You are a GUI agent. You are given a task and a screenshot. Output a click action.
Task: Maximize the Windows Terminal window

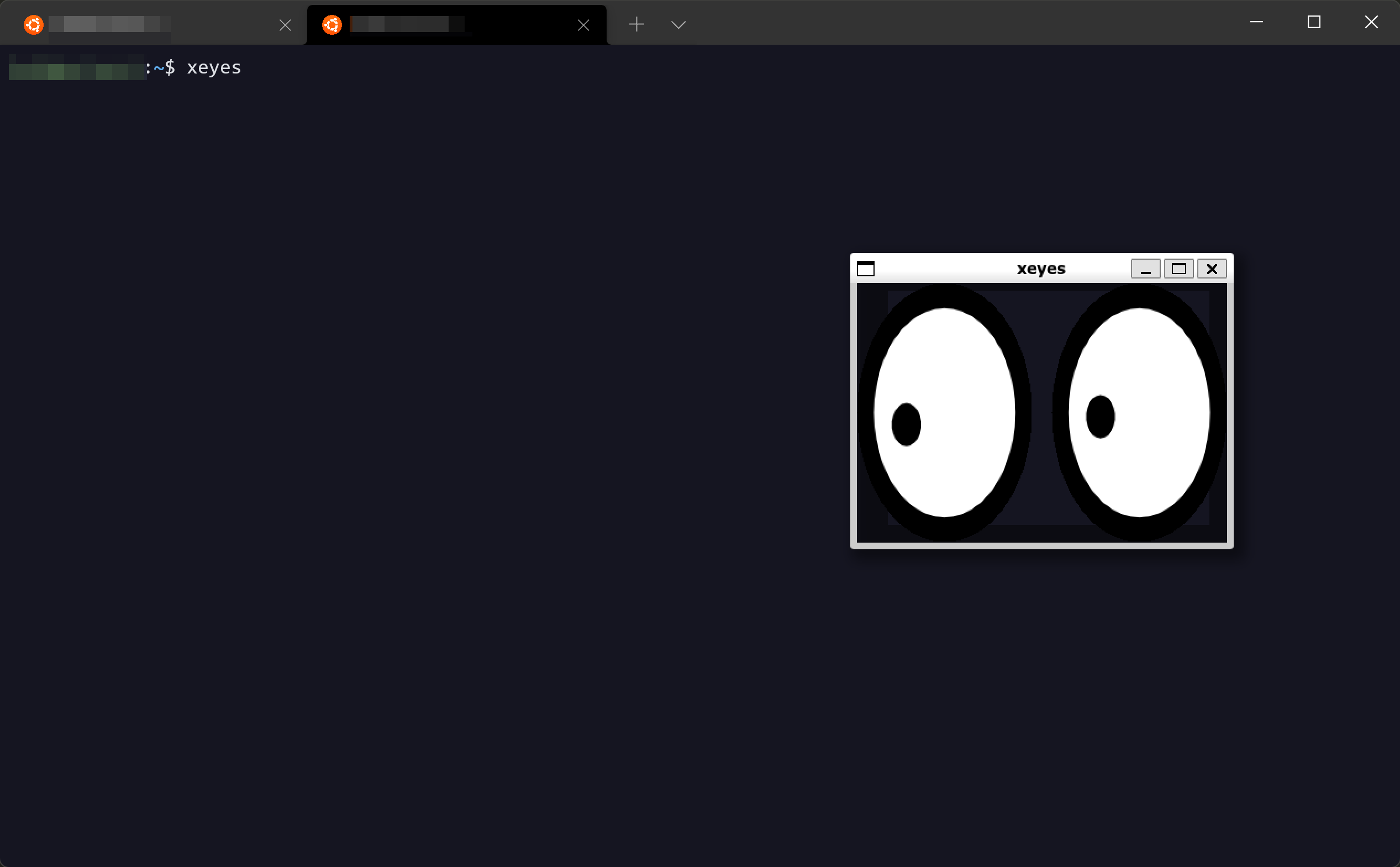pos(1313,22)
